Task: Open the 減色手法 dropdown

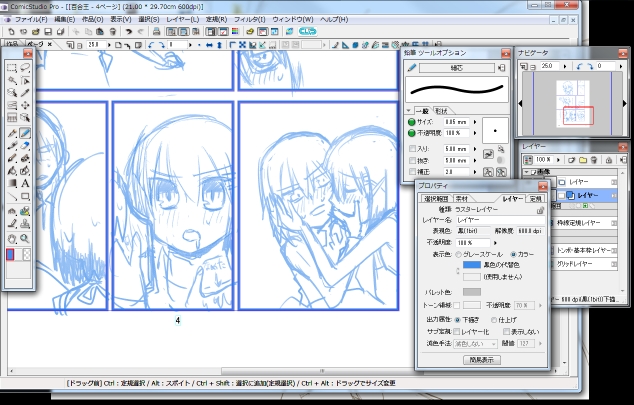Action: [x=475, y=344]
